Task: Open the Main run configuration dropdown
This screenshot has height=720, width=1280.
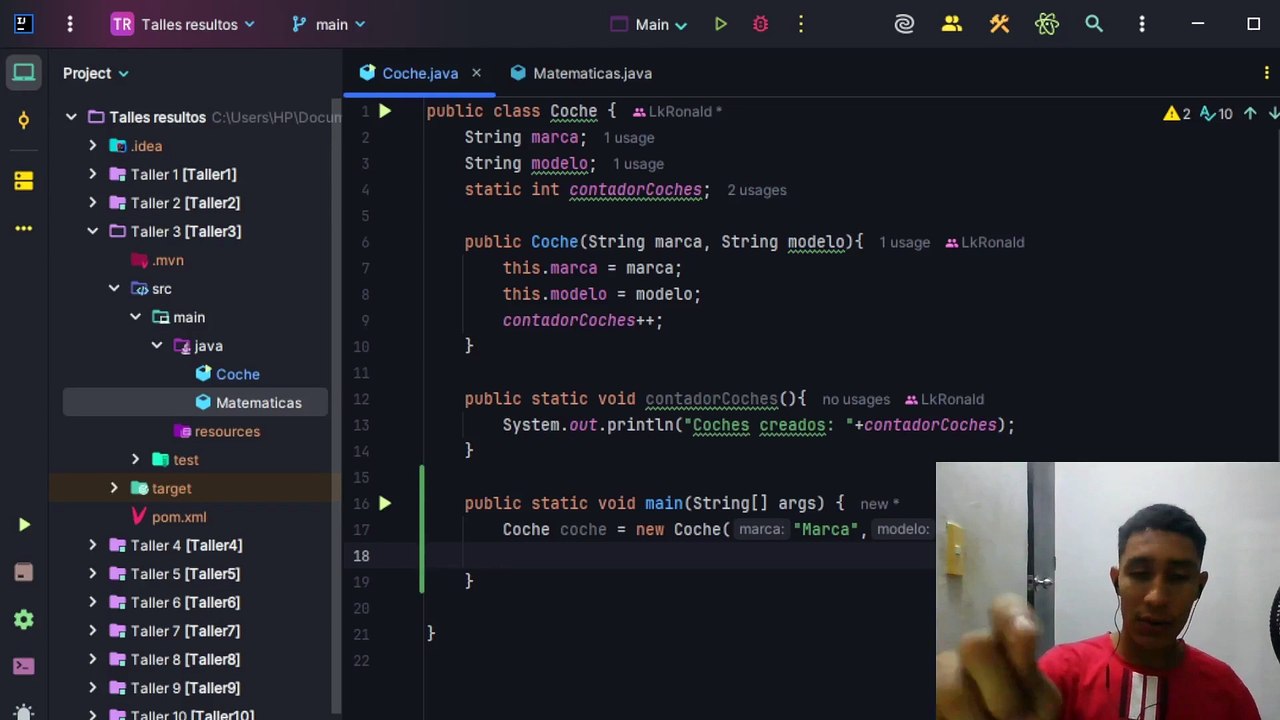Action: [x=649, y=24]
